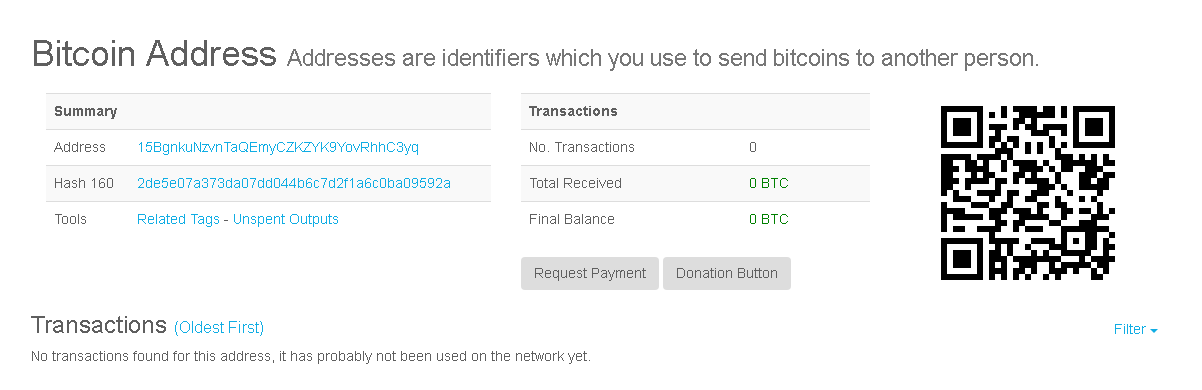Click the QR code image
The width and height of the screenshot is (1202, 390).
click(x=1028, y=193)
